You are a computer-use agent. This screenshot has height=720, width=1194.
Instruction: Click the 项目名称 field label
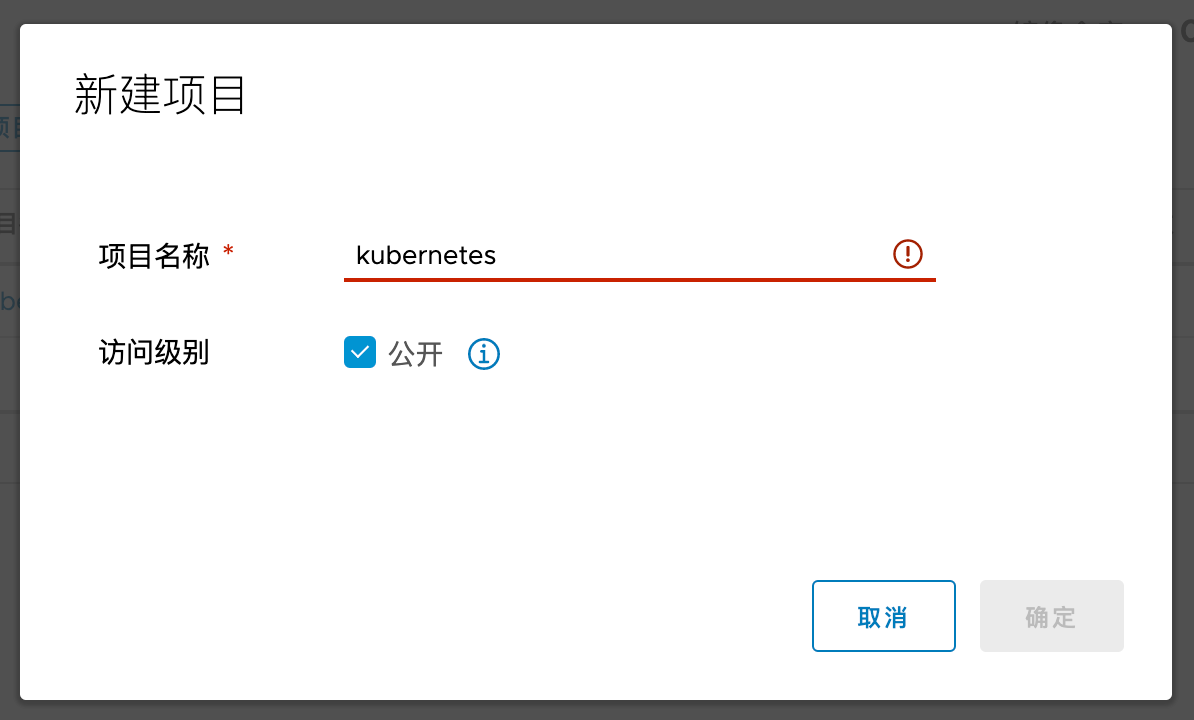click(154, 256)
